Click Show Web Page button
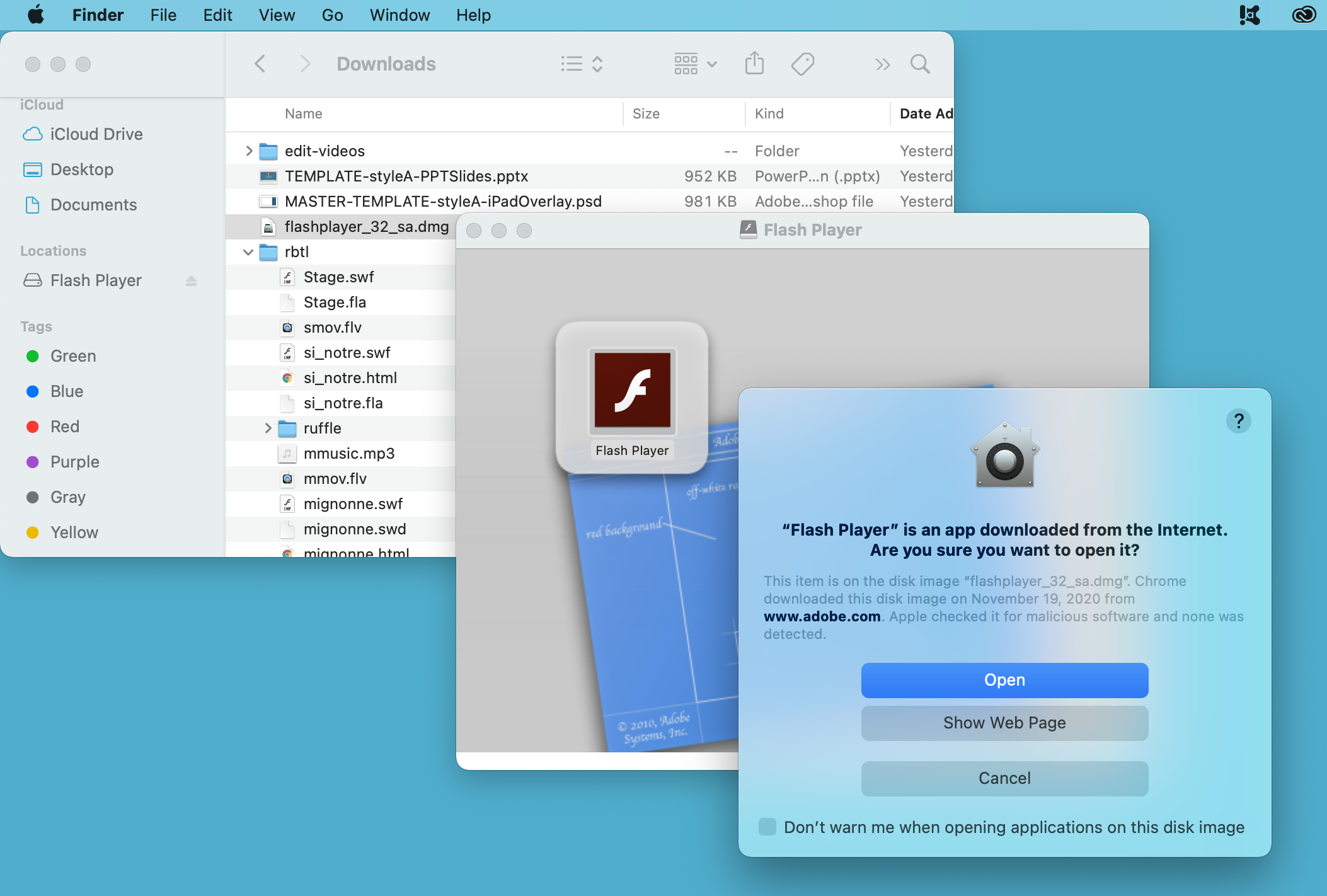The height and width of the screenshot is (896, 1327). point(1004,723)
